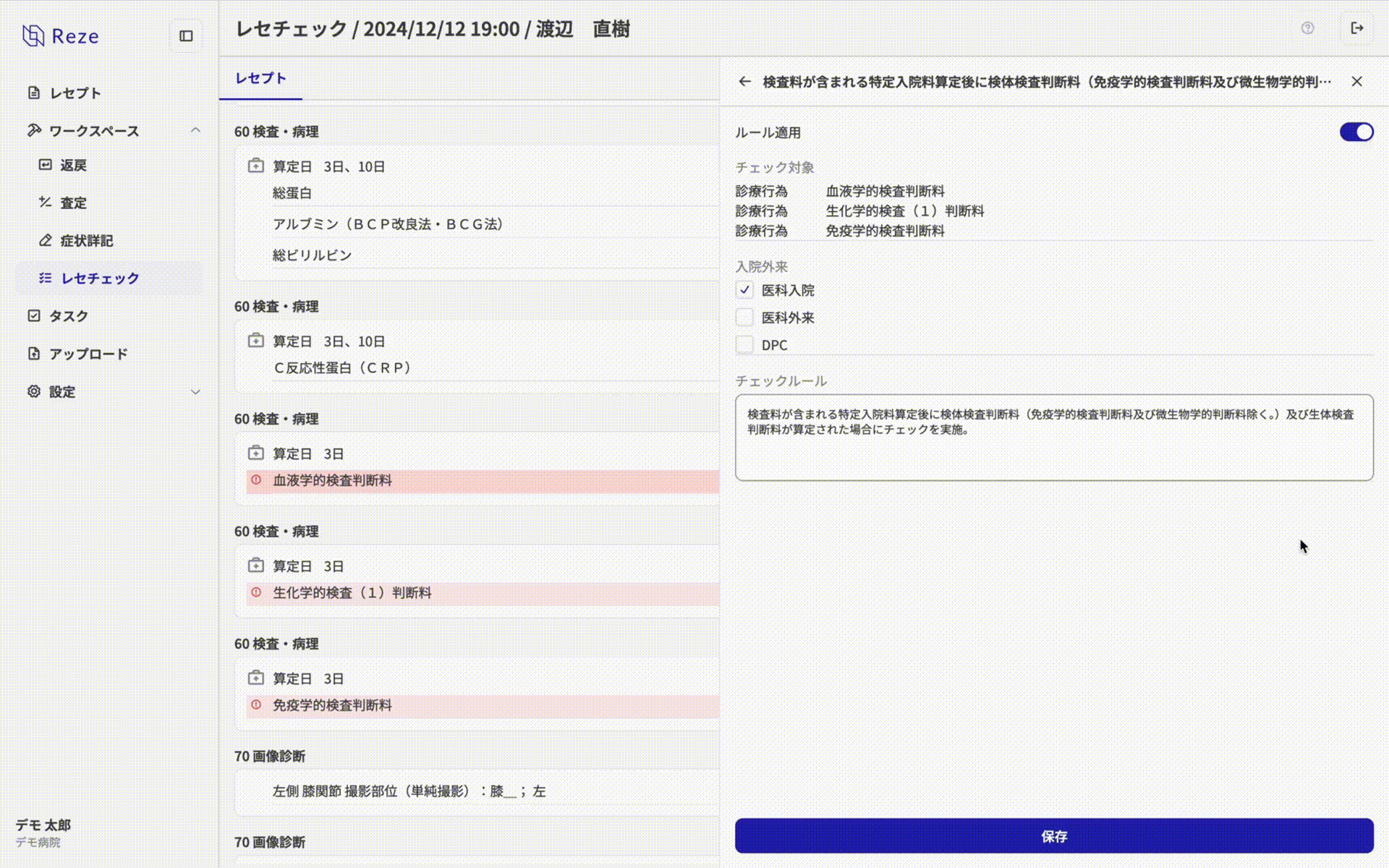
Task: Enable the DPC checkbox
Action: coord(744,345)
